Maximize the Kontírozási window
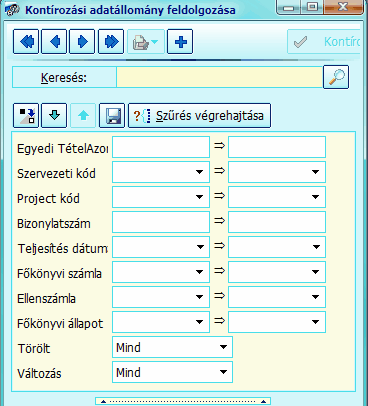368x406 pixels. coord(312,7)
